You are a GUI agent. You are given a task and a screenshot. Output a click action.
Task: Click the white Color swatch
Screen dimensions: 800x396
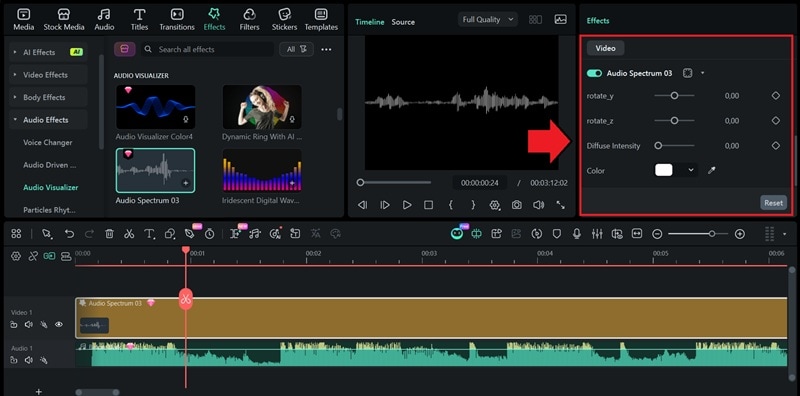pos(663,170)
